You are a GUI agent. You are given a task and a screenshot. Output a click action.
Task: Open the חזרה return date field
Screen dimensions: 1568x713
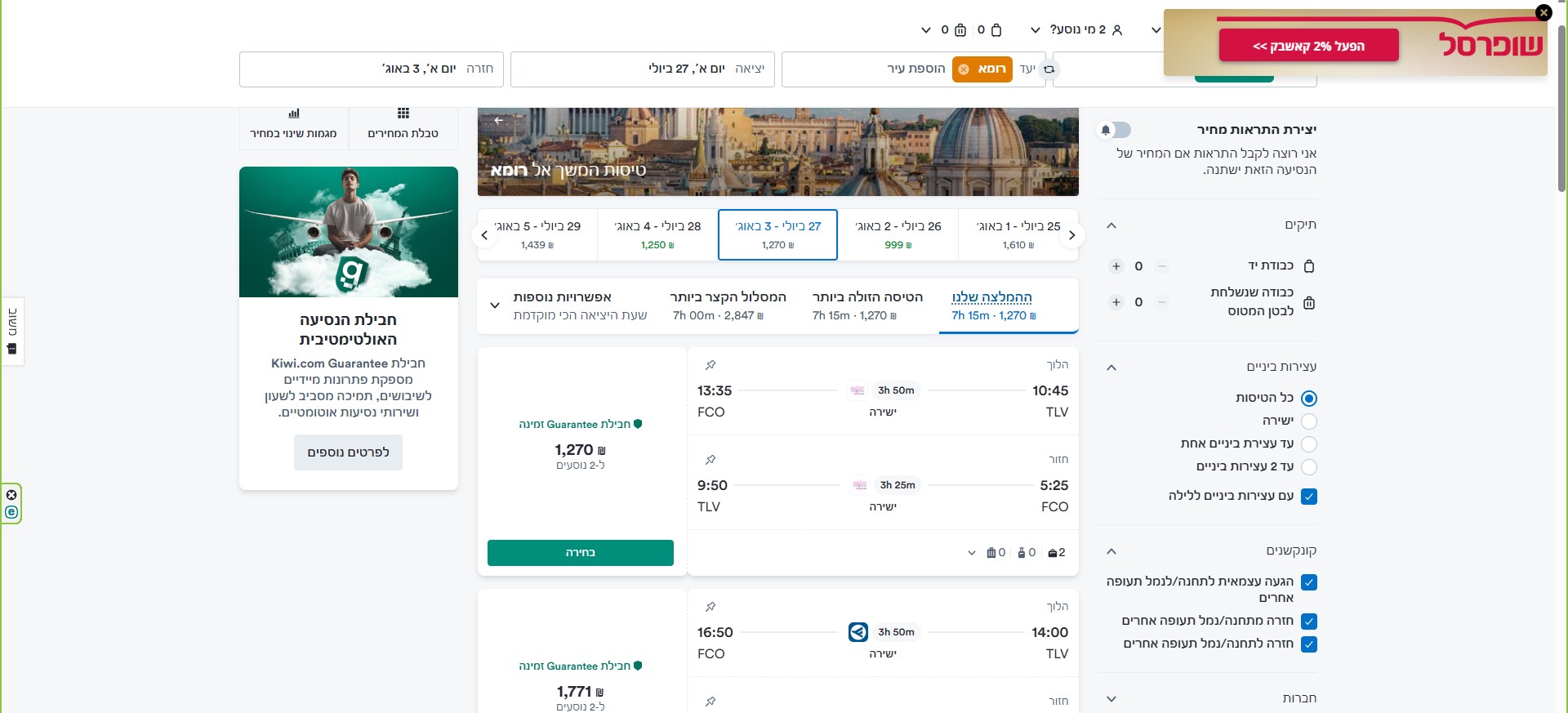[372, 69]
